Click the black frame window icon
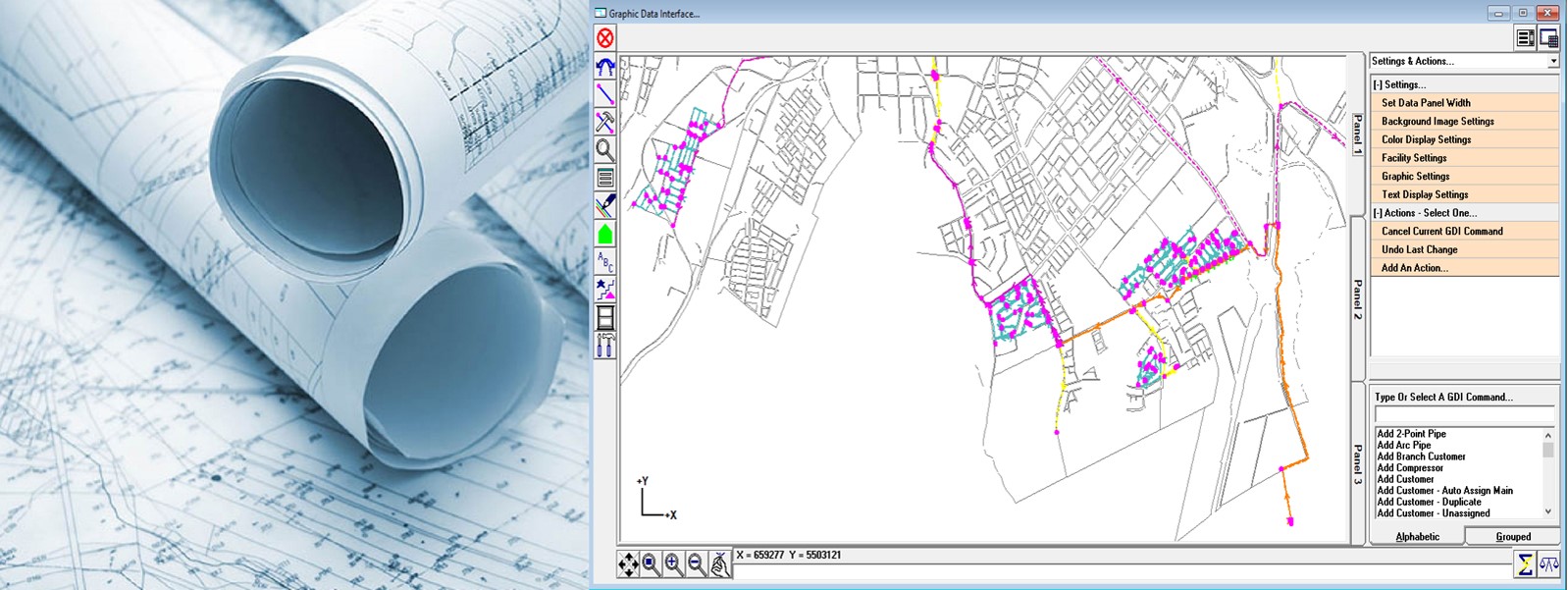Image resolution: width=1568 pixels, height=590 pixels. (605, 317)
